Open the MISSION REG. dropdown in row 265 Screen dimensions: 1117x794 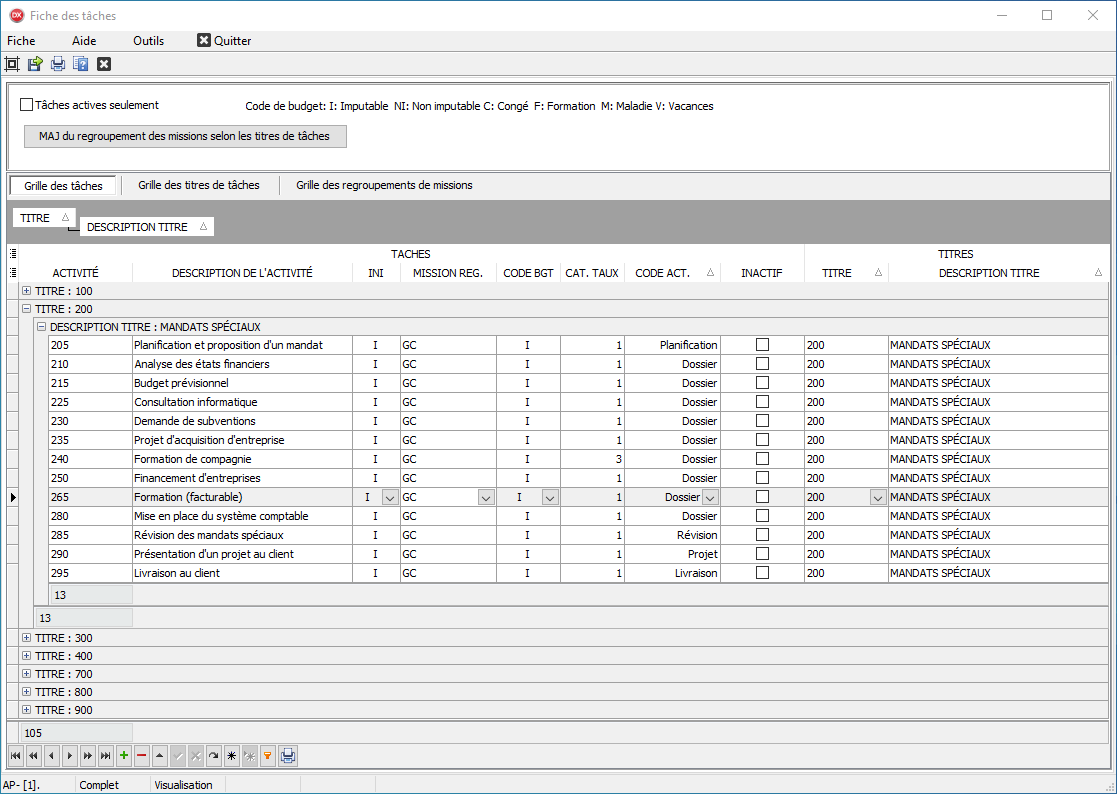pos(486,498)
